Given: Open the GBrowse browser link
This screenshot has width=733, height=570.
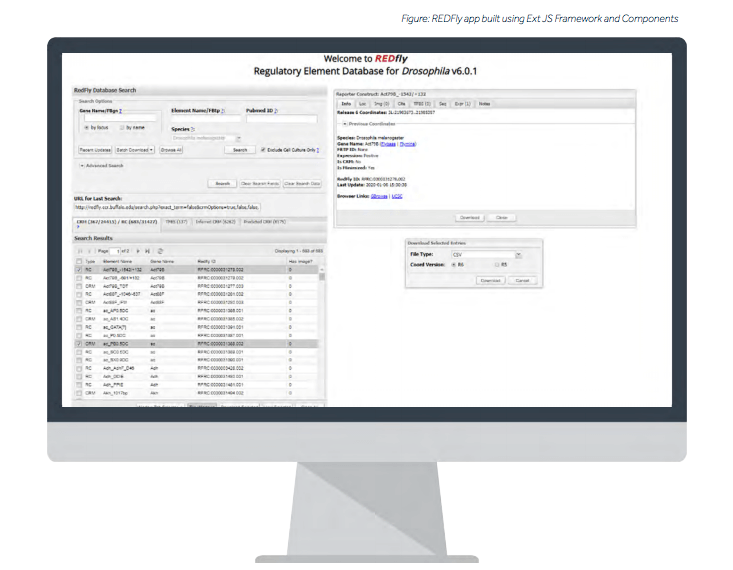Looking at the screenshot, I should 379,196.
